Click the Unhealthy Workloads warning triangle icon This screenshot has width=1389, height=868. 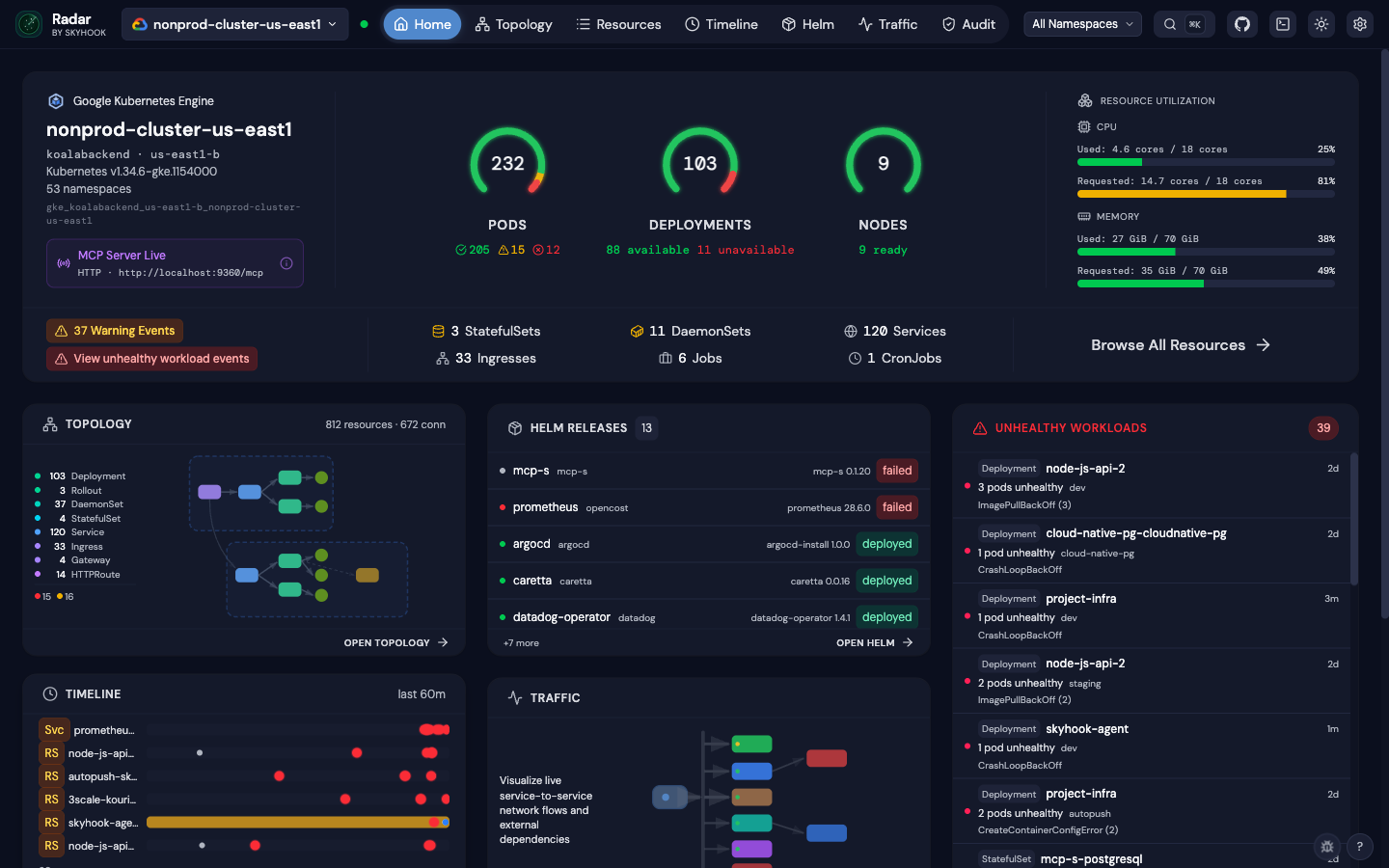click(980, 428)
